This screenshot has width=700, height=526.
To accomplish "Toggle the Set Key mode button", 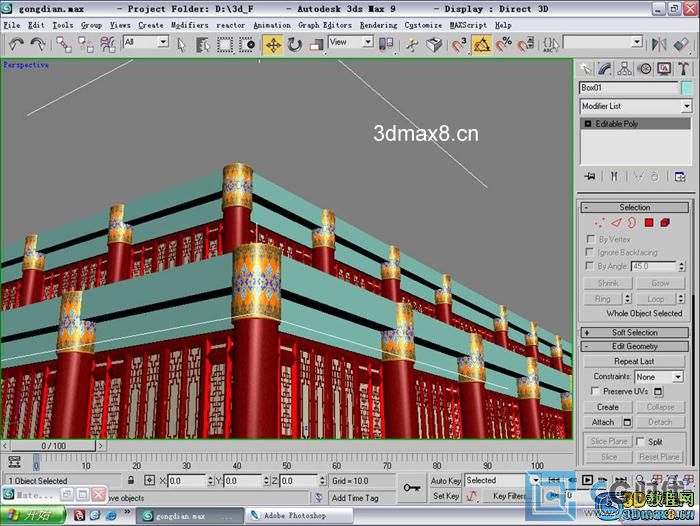I will (446, 496).
